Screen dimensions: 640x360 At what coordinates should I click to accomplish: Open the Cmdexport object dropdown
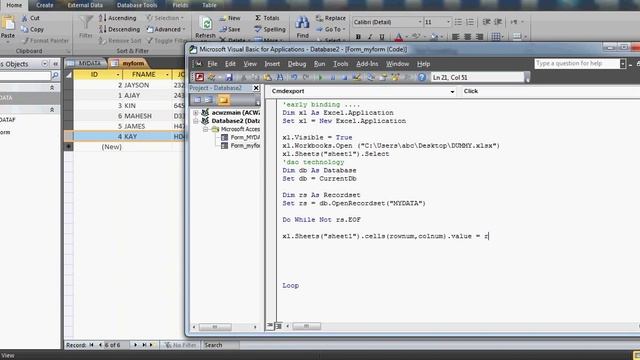pos(452,91)
